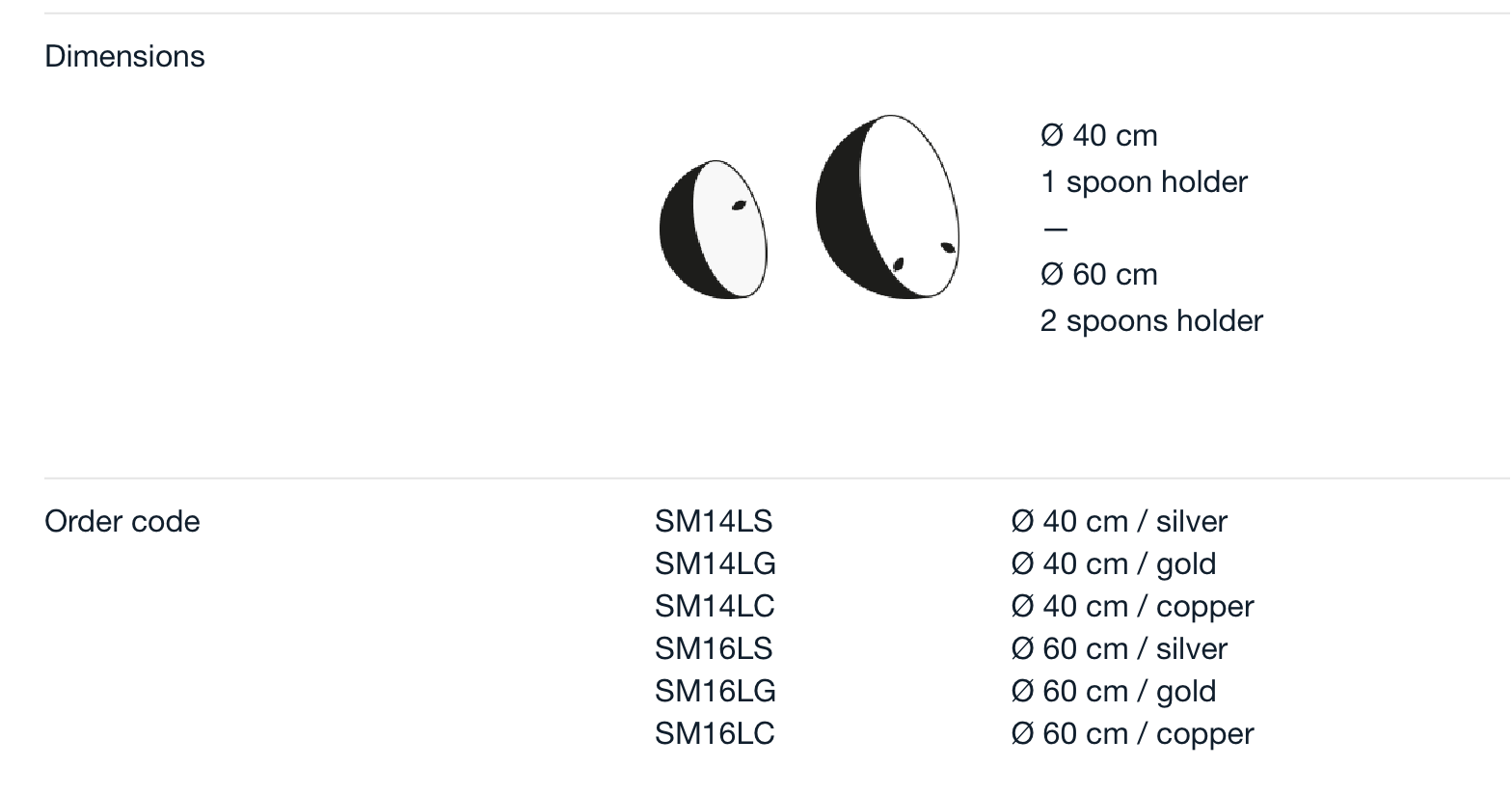The width and height of the screenshot is (1512, 795).
Task: Click the small 40 cm lamp illustration
Action: [713, 230]
